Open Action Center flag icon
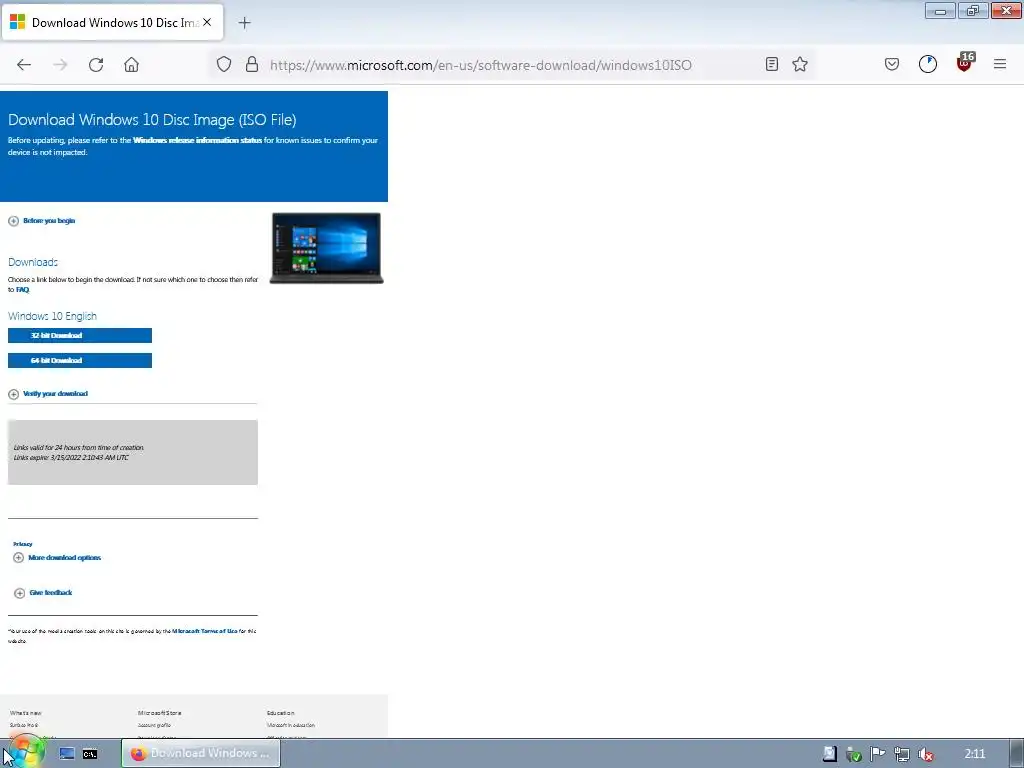The image size is (1024, 768). tap(877, 754)
